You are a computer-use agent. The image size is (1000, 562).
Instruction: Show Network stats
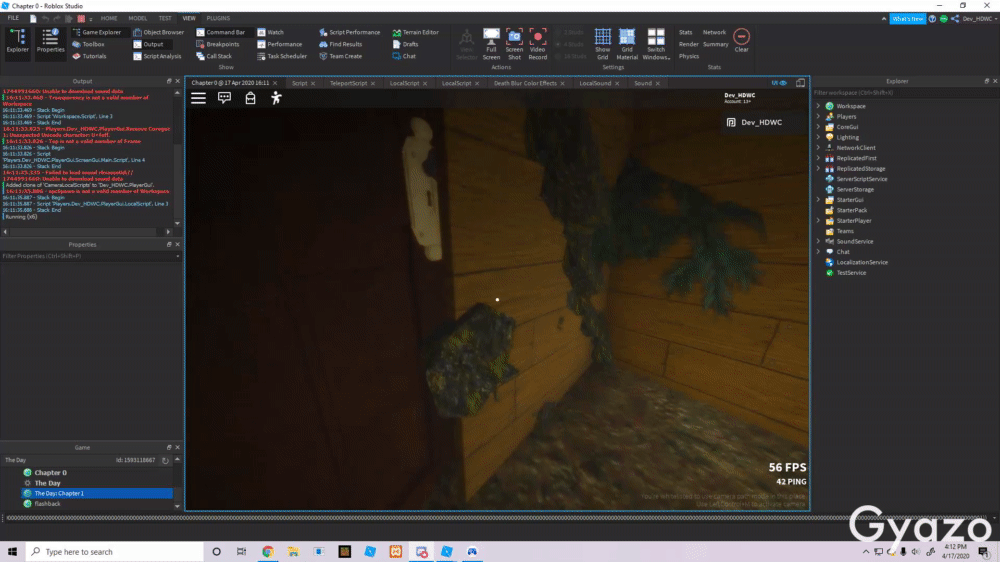coord(714,32)
